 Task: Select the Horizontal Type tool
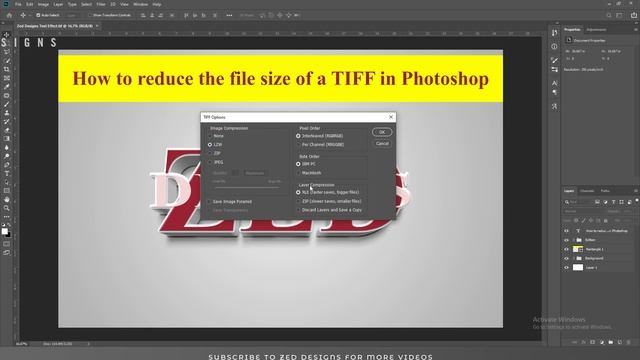coord(7,173)
